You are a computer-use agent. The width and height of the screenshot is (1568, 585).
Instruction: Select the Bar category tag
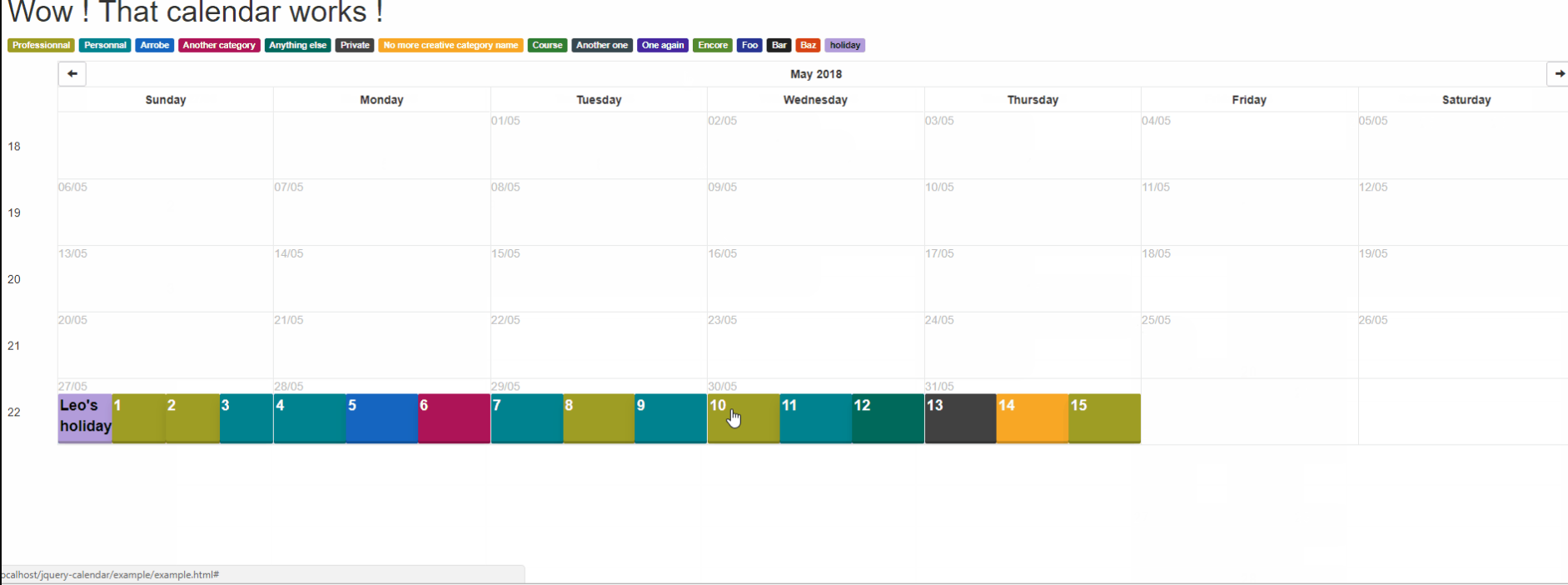point(779,46)
